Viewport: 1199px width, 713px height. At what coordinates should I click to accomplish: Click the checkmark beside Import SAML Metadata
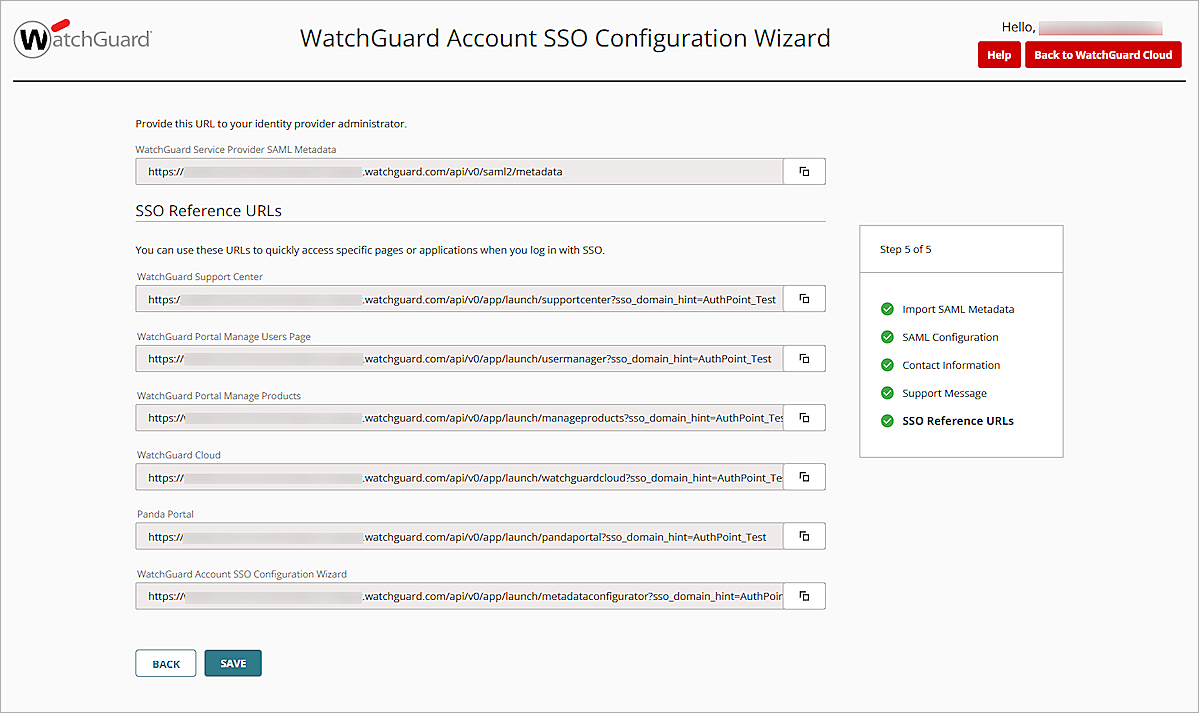pos(887,309)
